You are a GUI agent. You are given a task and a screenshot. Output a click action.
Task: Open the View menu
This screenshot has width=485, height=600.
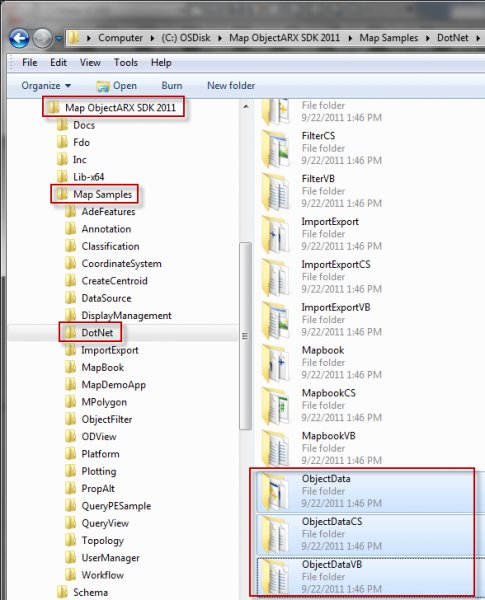pyautogui.click(x=90, y=62)
